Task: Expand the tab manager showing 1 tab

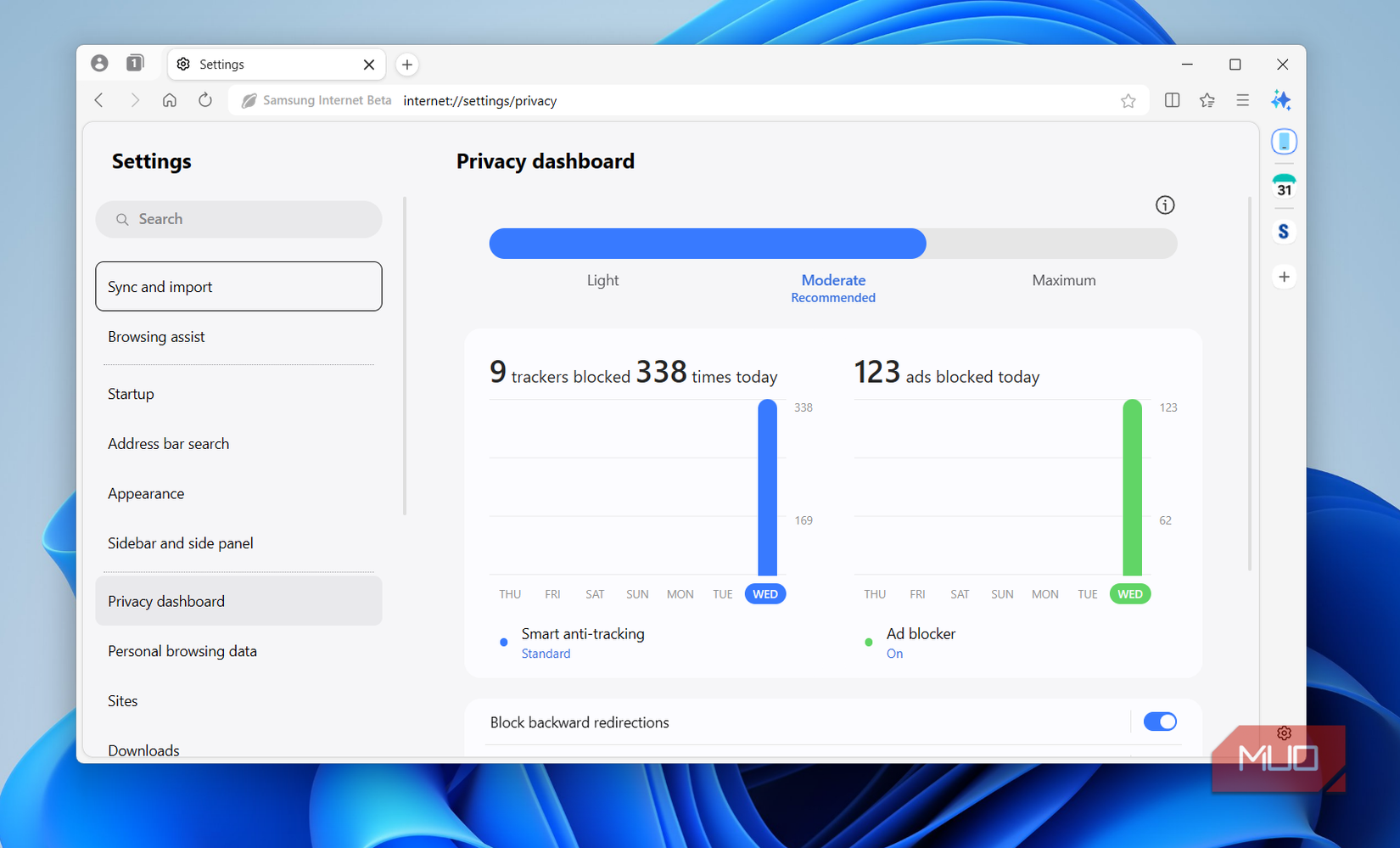Action: tap(133, 63)
